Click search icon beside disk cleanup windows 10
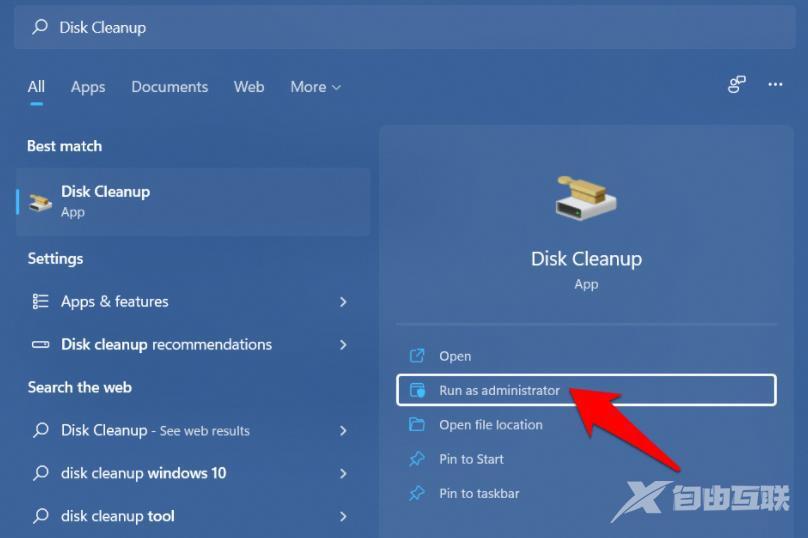Viewport: 808px width, 538px height. point(41,473)
